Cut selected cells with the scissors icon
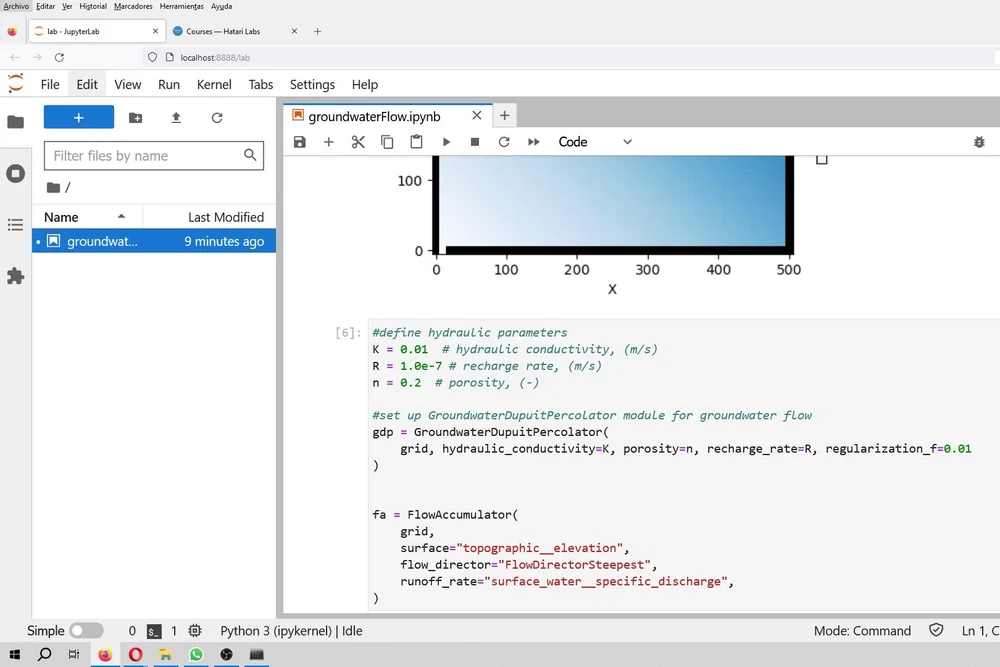 click(358, 142)
